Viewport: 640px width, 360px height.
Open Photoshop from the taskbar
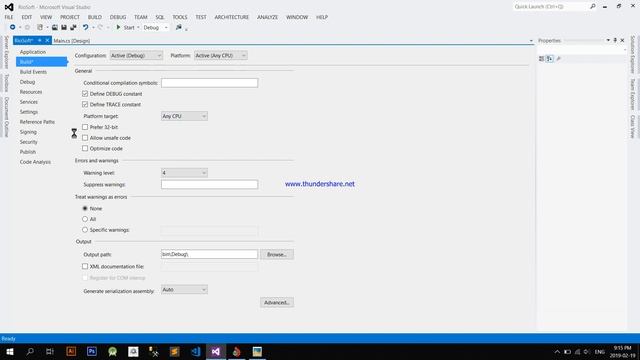[x=92, y=351]
